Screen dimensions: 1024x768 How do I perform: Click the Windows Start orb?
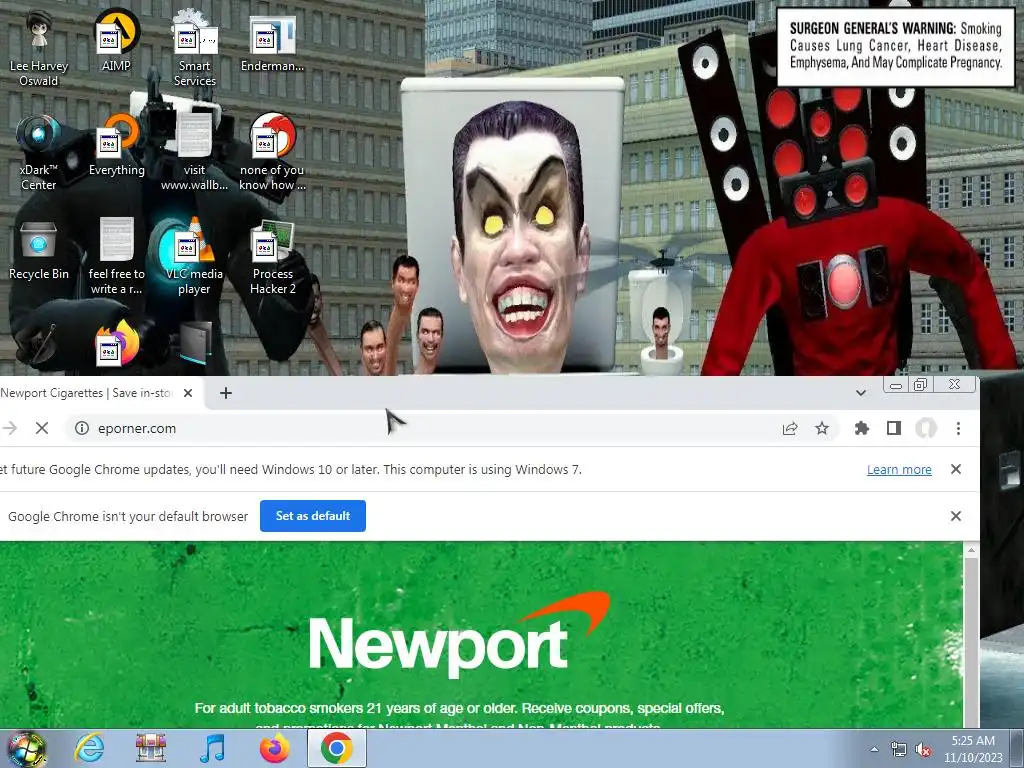(26, 748)
